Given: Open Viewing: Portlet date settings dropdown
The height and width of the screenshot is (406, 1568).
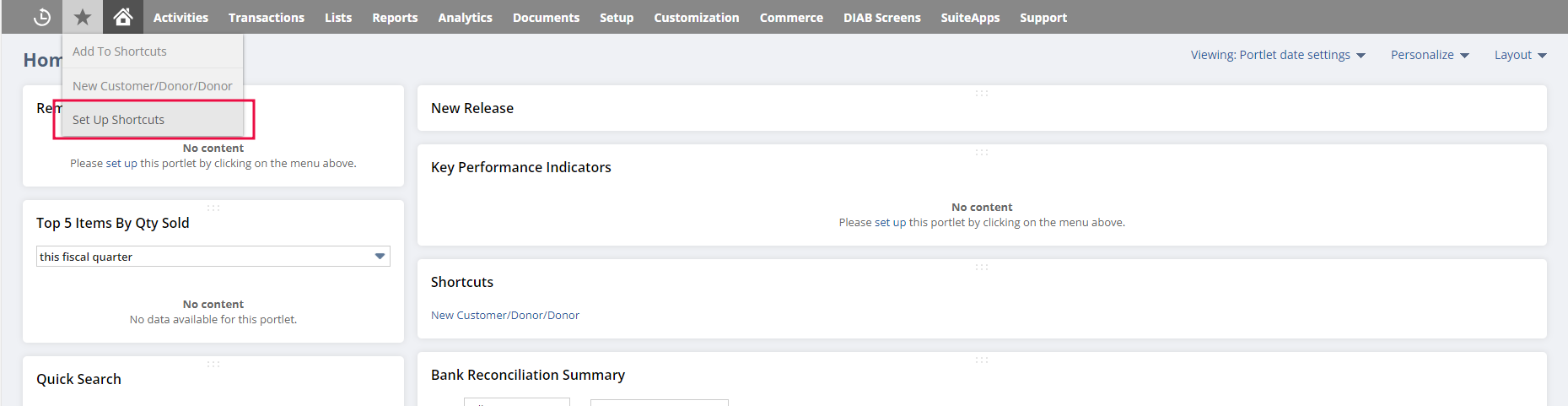Looking at the screenshot, I should [x=1277, y=55].
